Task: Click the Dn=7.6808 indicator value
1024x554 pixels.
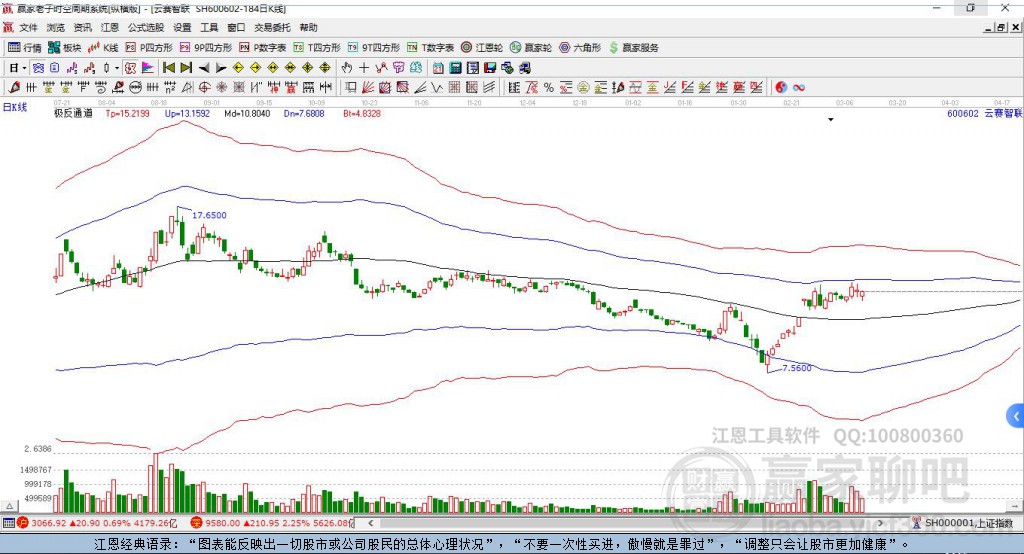Action: pos(304,113)
